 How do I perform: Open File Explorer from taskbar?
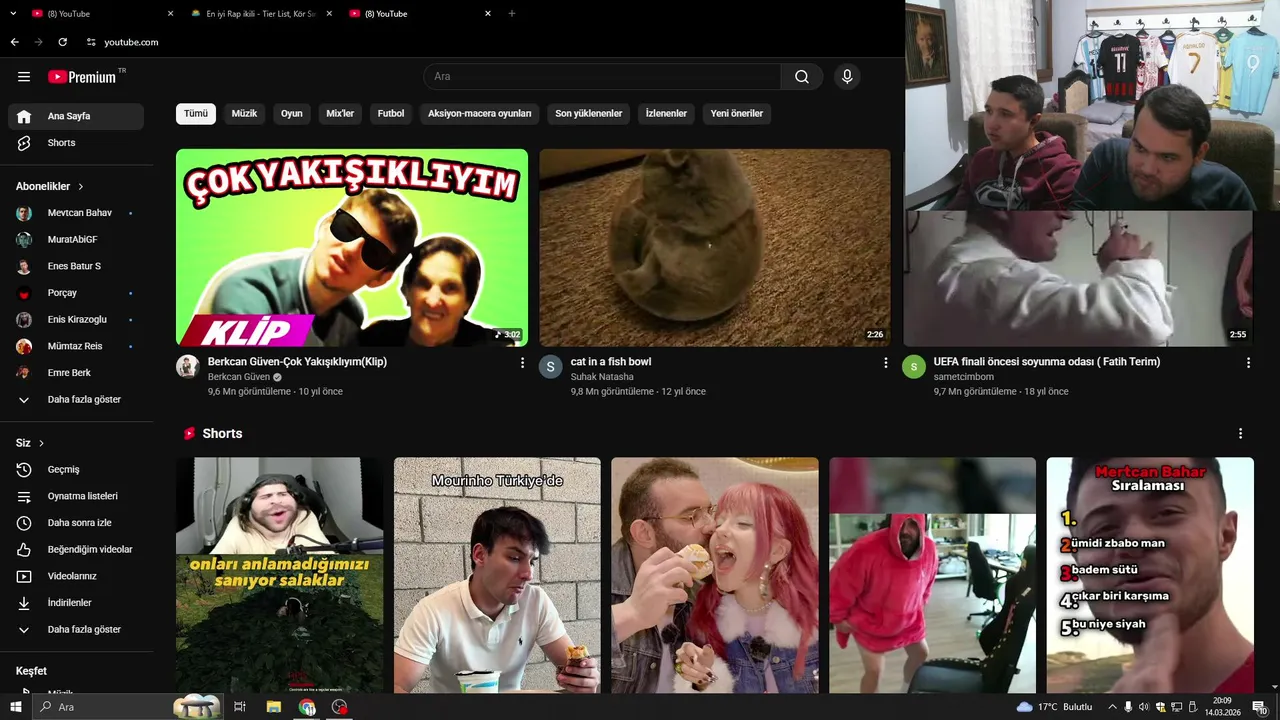273,707
